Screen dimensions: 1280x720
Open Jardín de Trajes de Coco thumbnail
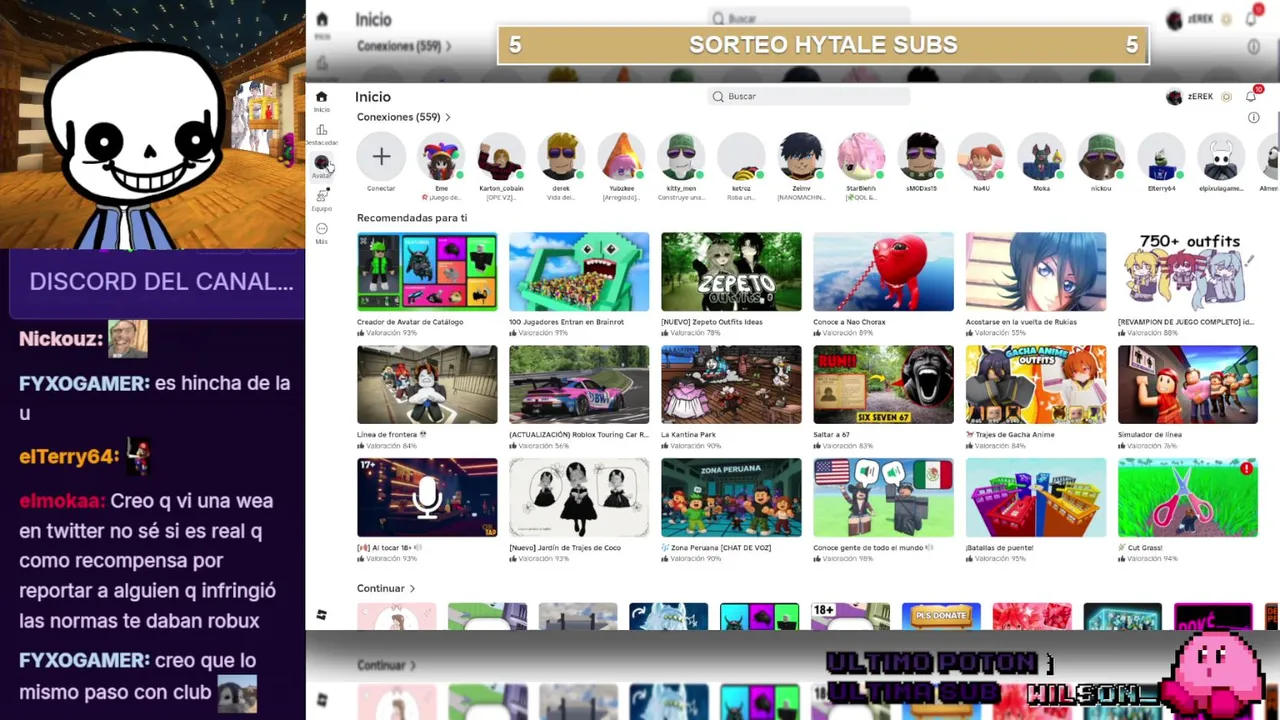click(x=579, y=498)
